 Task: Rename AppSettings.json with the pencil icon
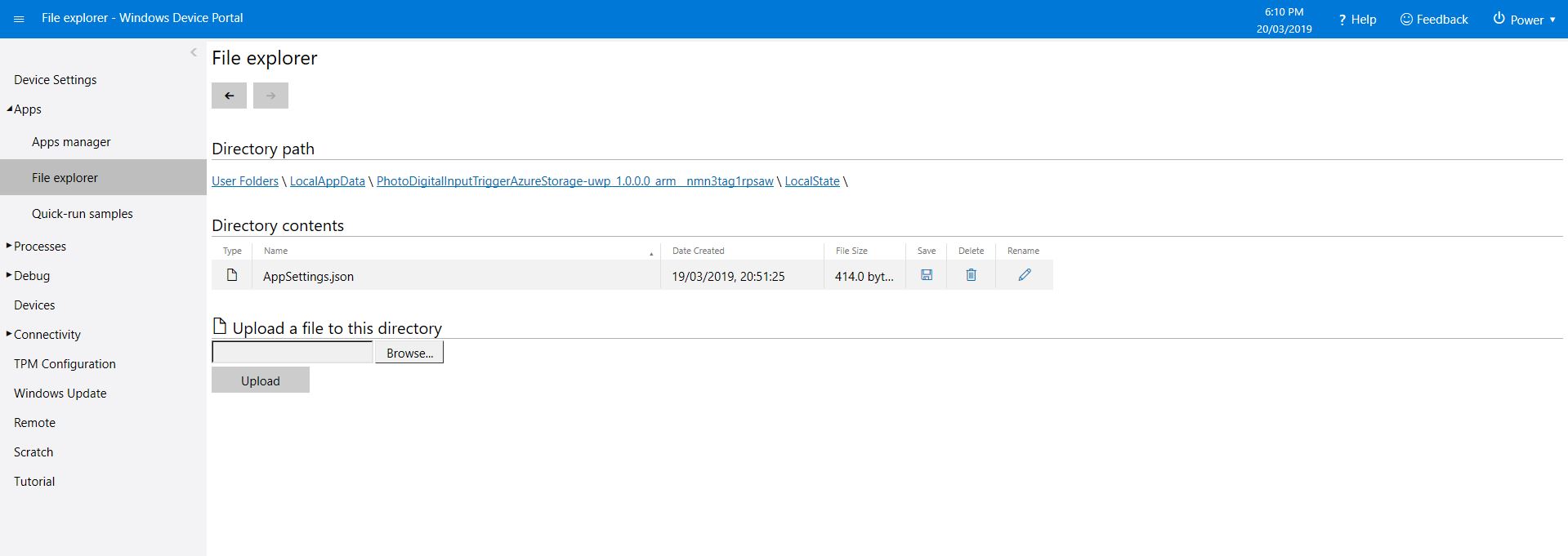(x=1025, y=275)
